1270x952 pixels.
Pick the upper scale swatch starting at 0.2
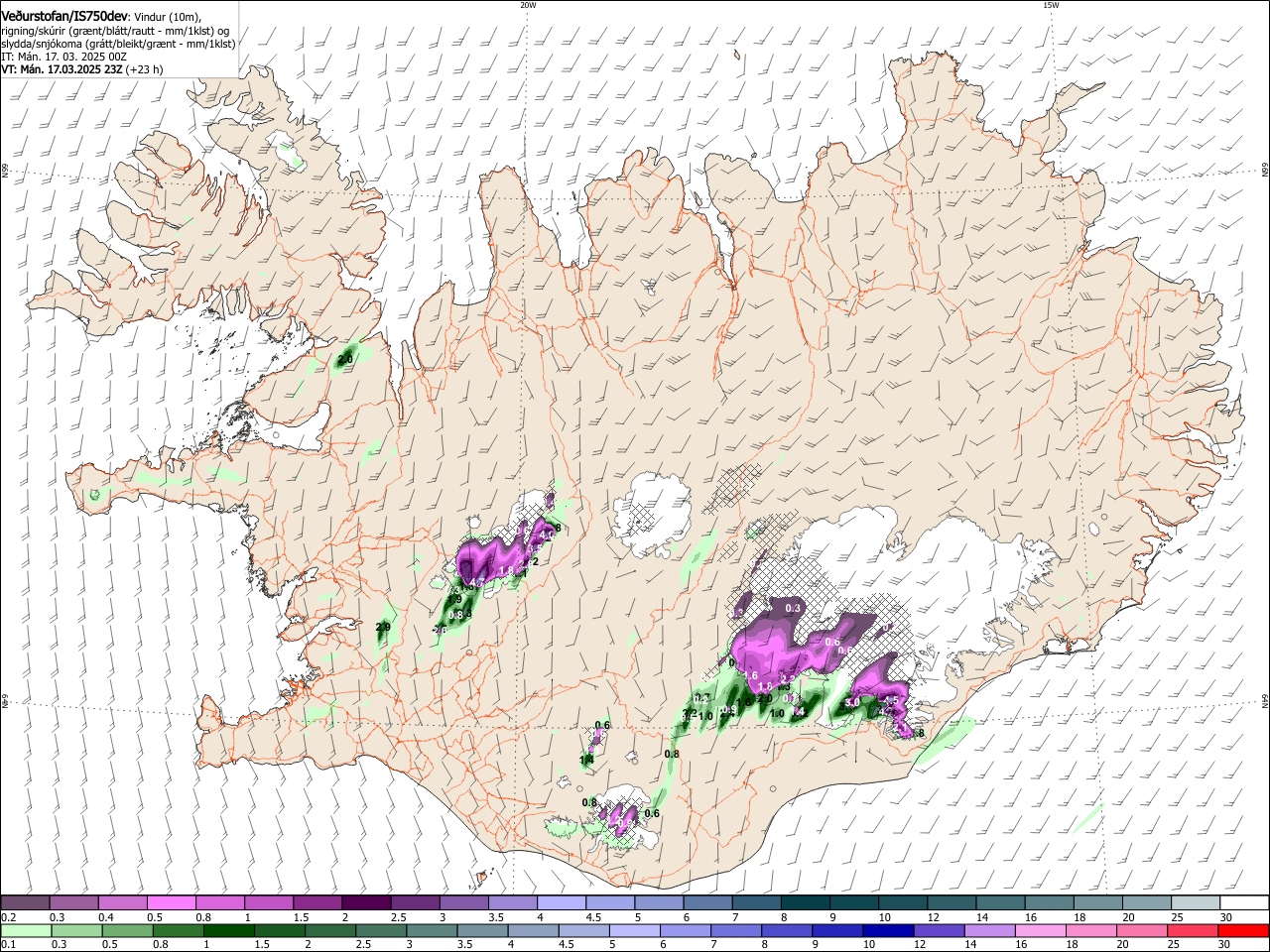coord(25,902)
